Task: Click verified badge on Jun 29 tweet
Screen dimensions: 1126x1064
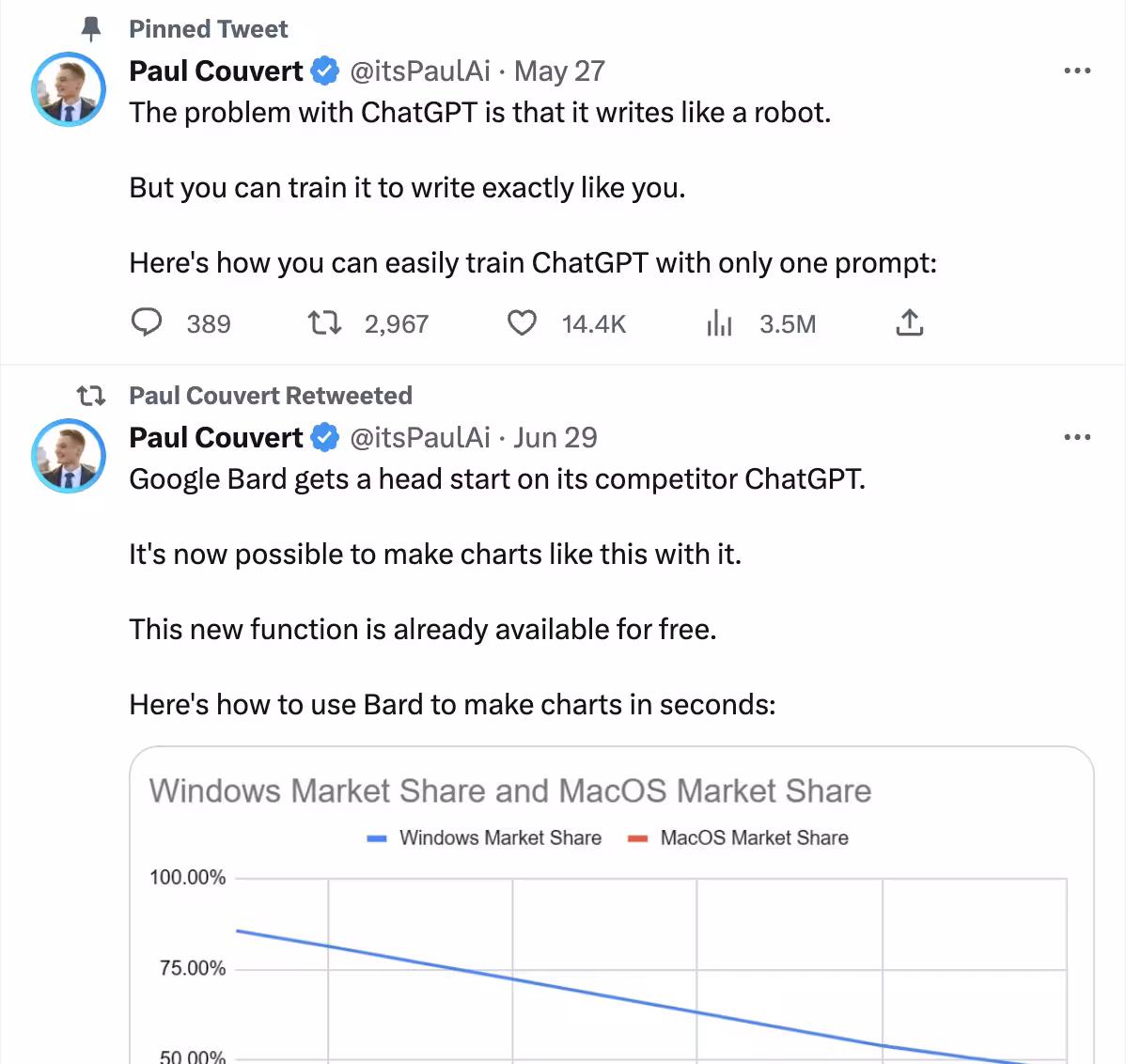Action: pos(325,437)
